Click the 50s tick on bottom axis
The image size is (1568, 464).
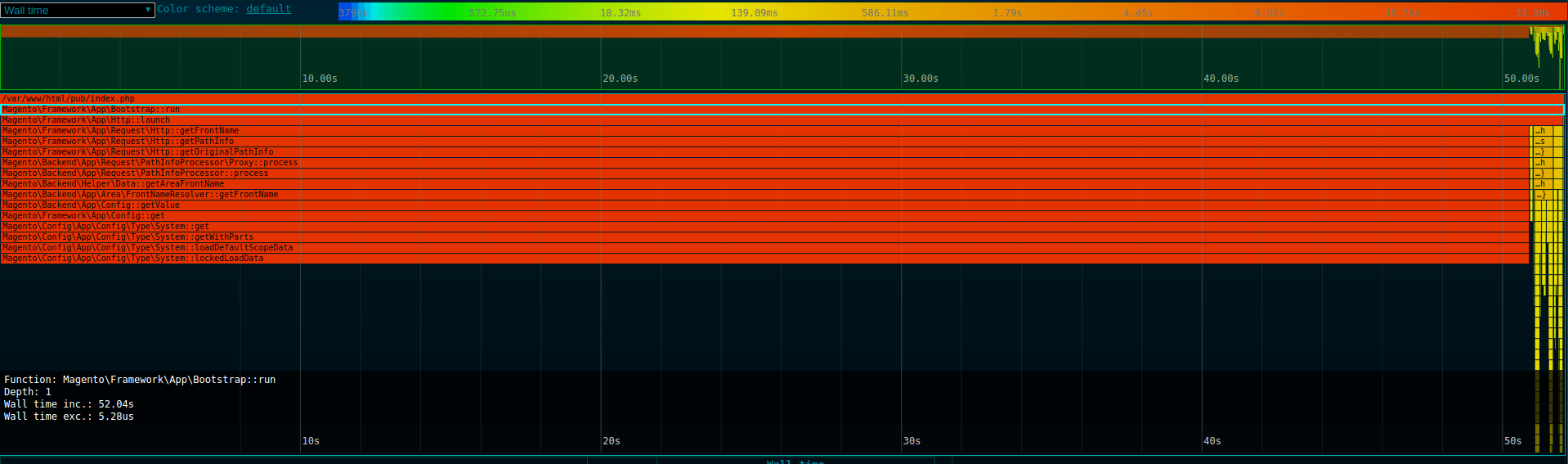1512,441
